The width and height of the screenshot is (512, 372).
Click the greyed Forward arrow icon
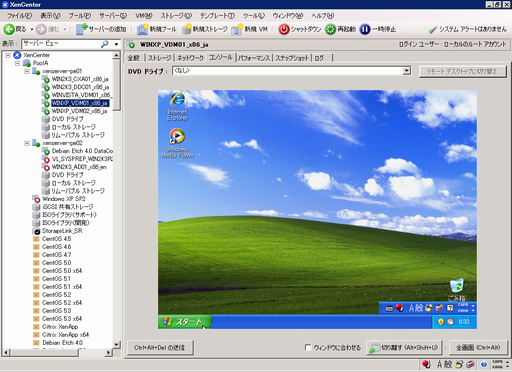[x=41, y=29]
